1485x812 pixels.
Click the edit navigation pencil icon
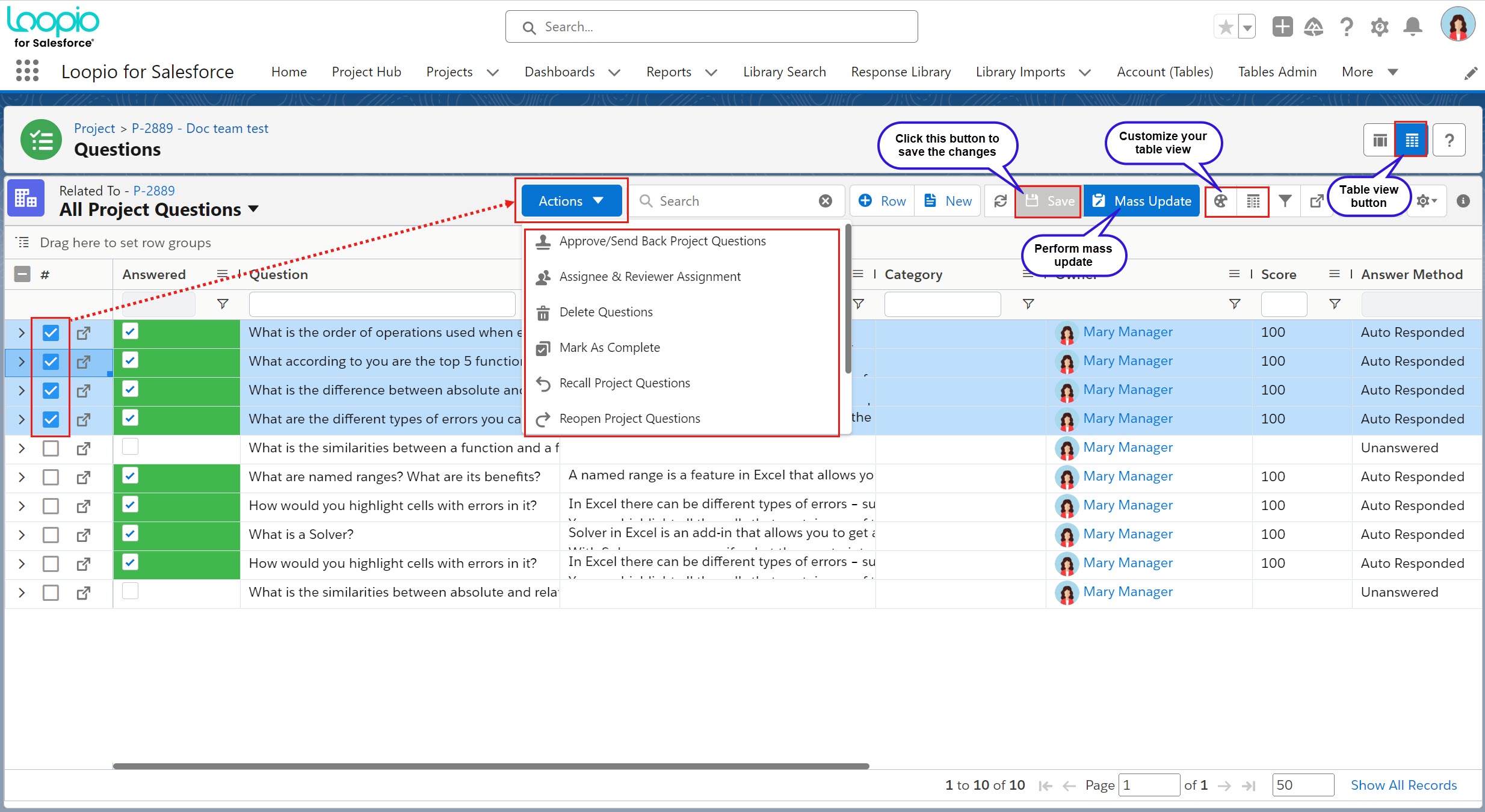point(1471,73)
